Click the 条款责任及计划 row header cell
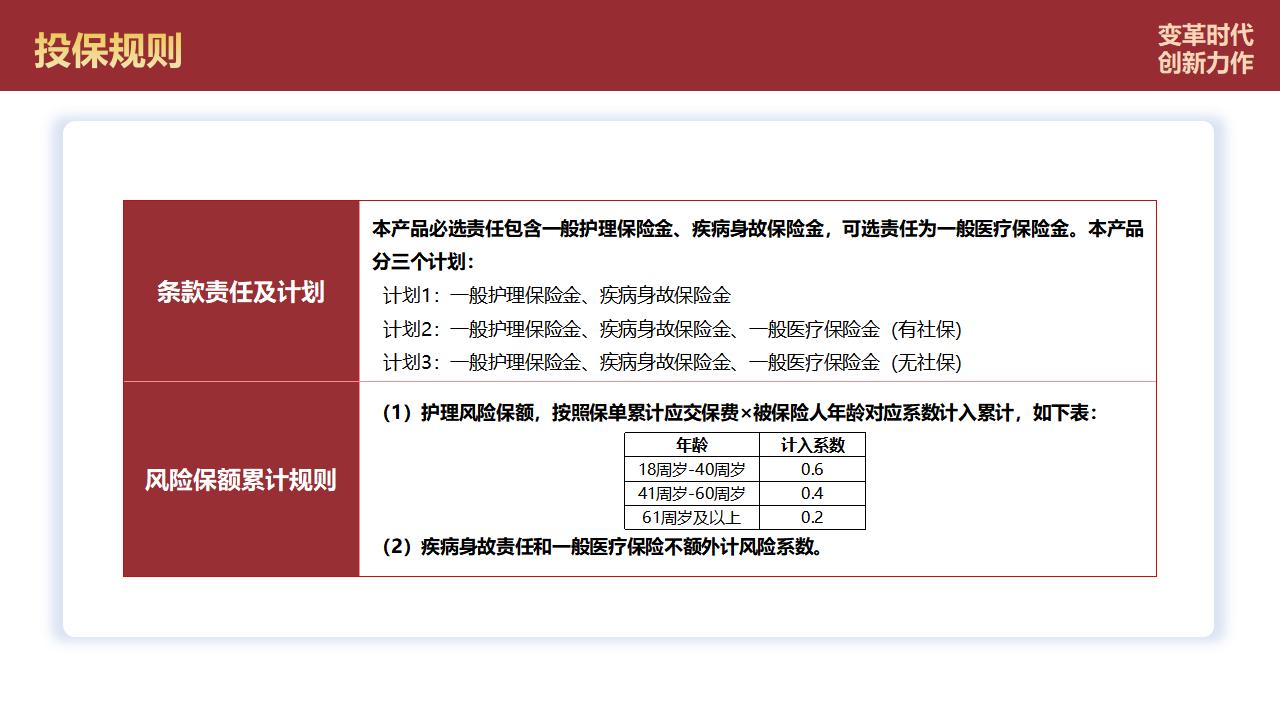The image size is (1280, 720). (240, 292)
